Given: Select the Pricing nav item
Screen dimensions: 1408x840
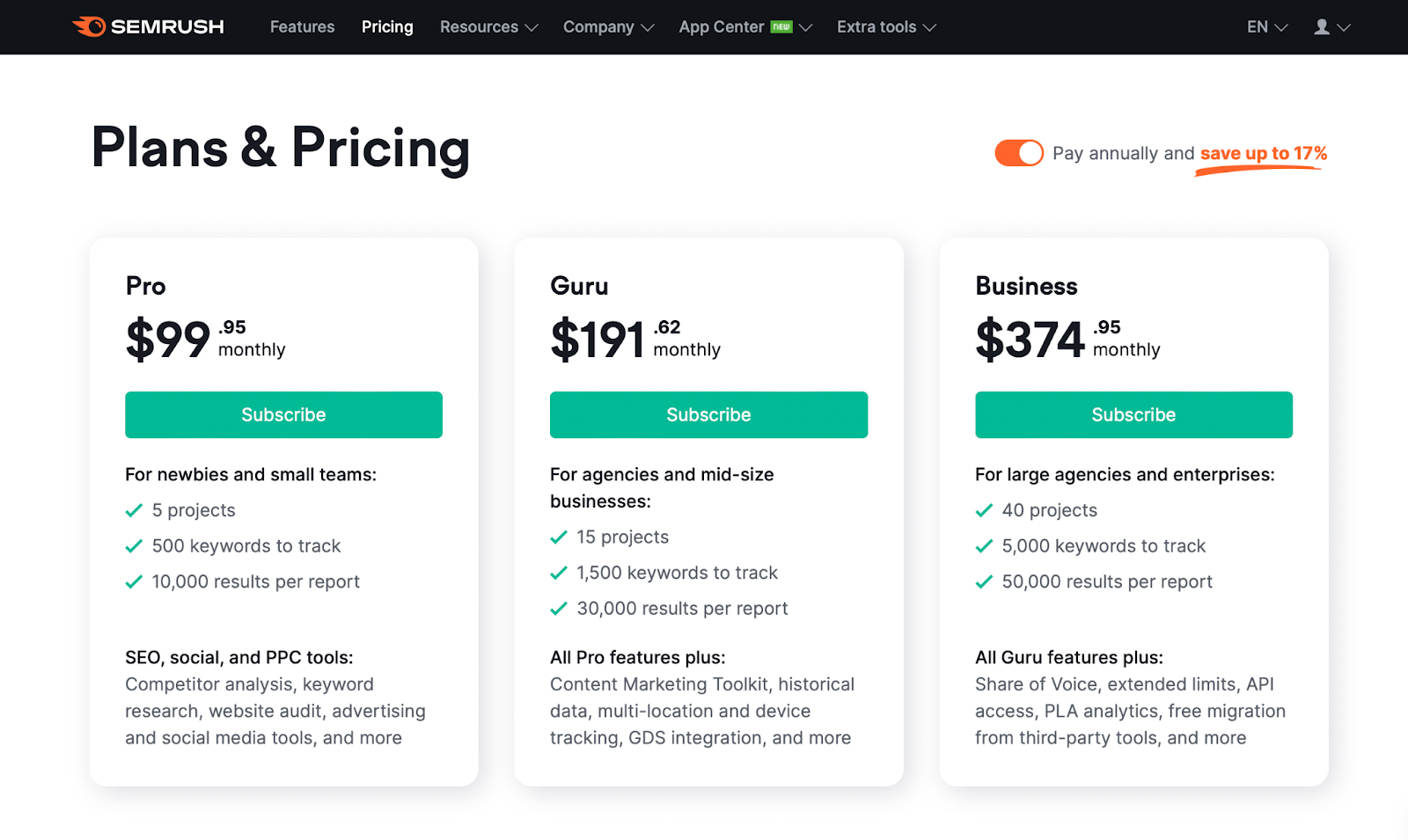Looking at the screenshot, I should point(387,27).
